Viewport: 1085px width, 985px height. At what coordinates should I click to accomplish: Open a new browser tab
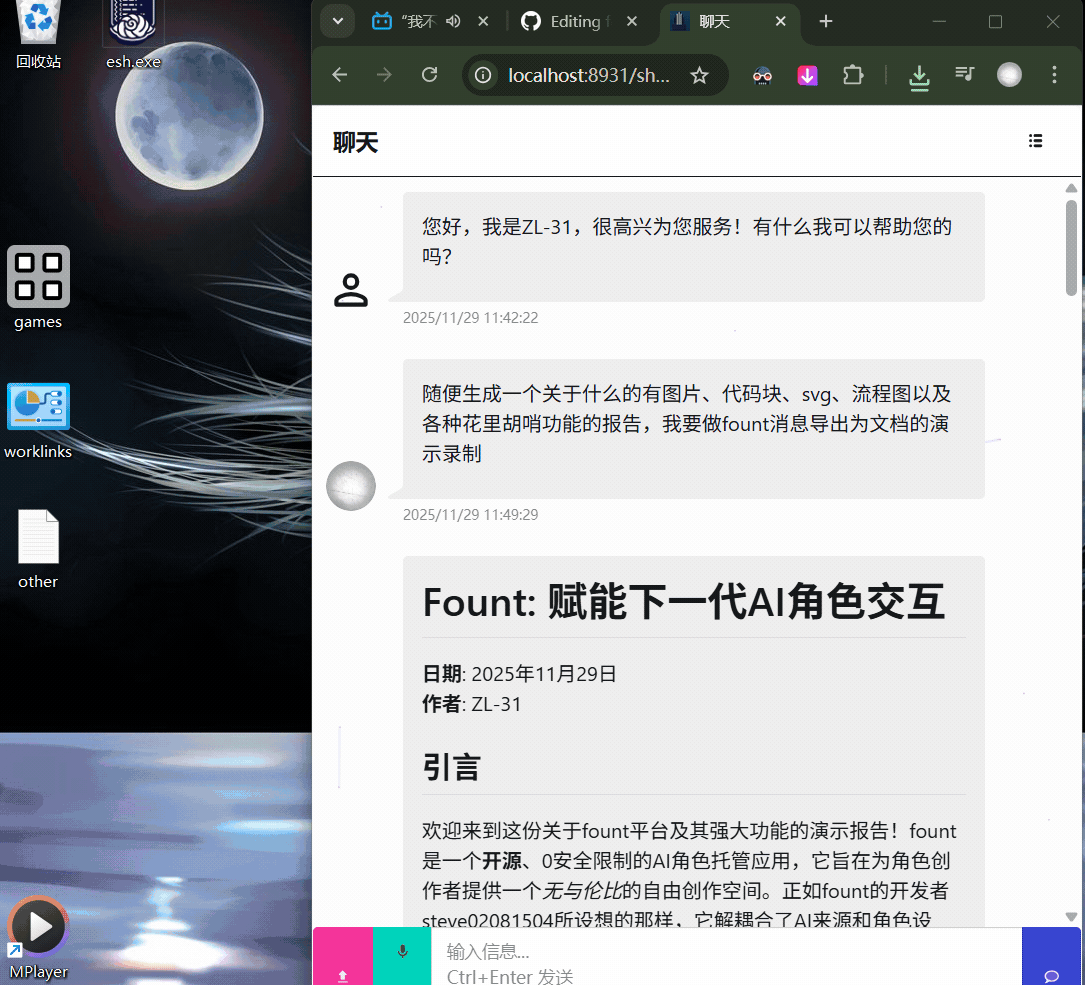click(x=826, y=22)
